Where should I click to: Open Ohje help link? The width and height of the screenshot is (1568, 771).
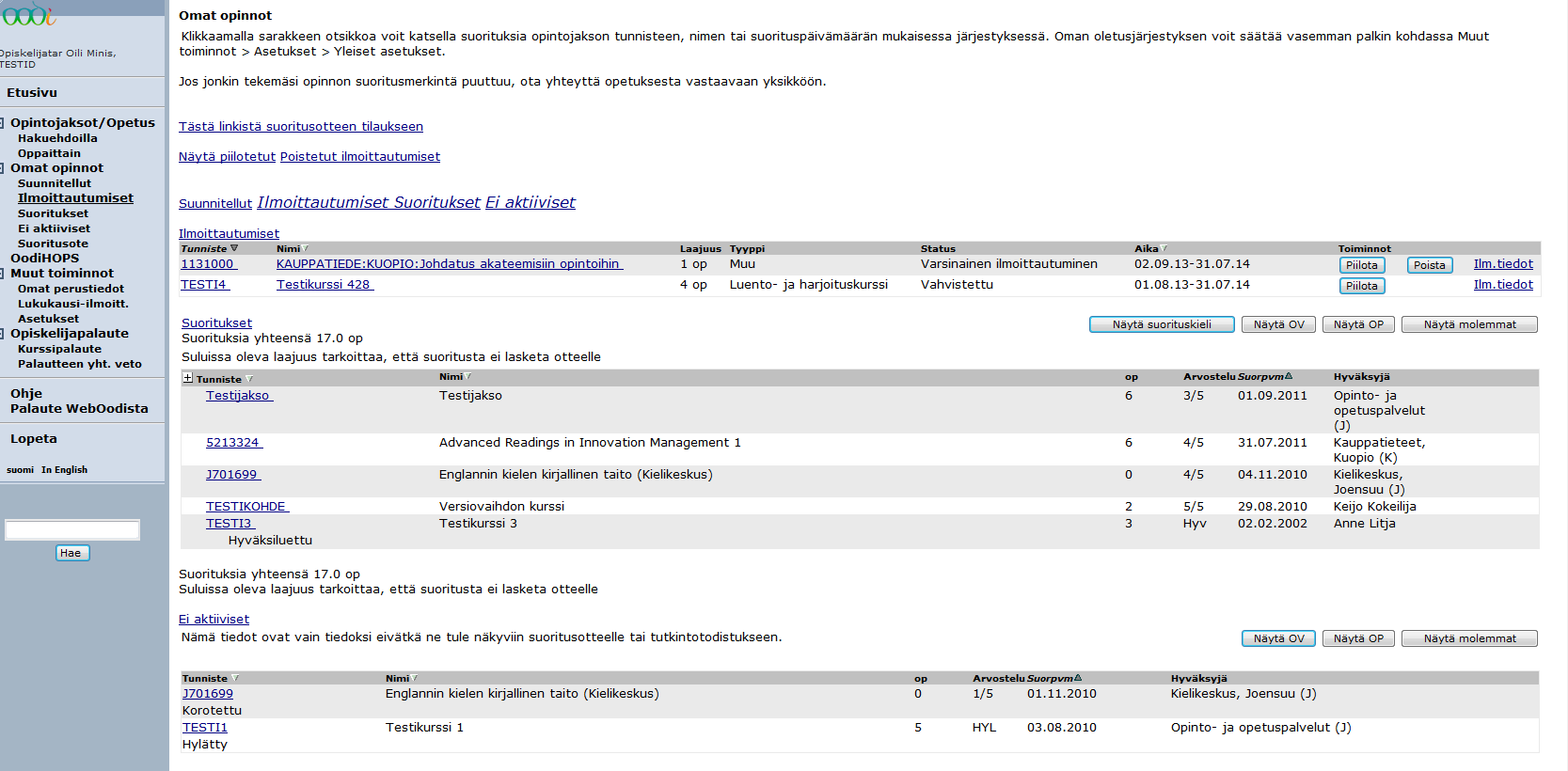click(x=26, y=393)
